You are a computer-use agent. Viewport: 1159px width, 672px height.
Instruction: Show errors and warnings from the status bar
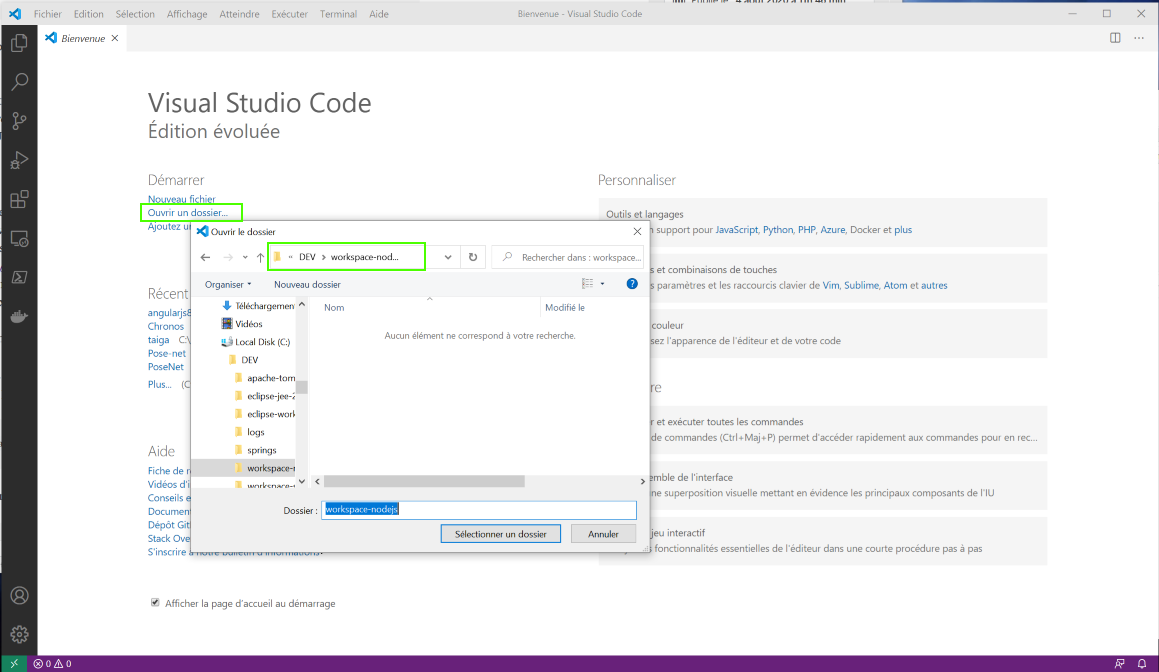point(52,664)
